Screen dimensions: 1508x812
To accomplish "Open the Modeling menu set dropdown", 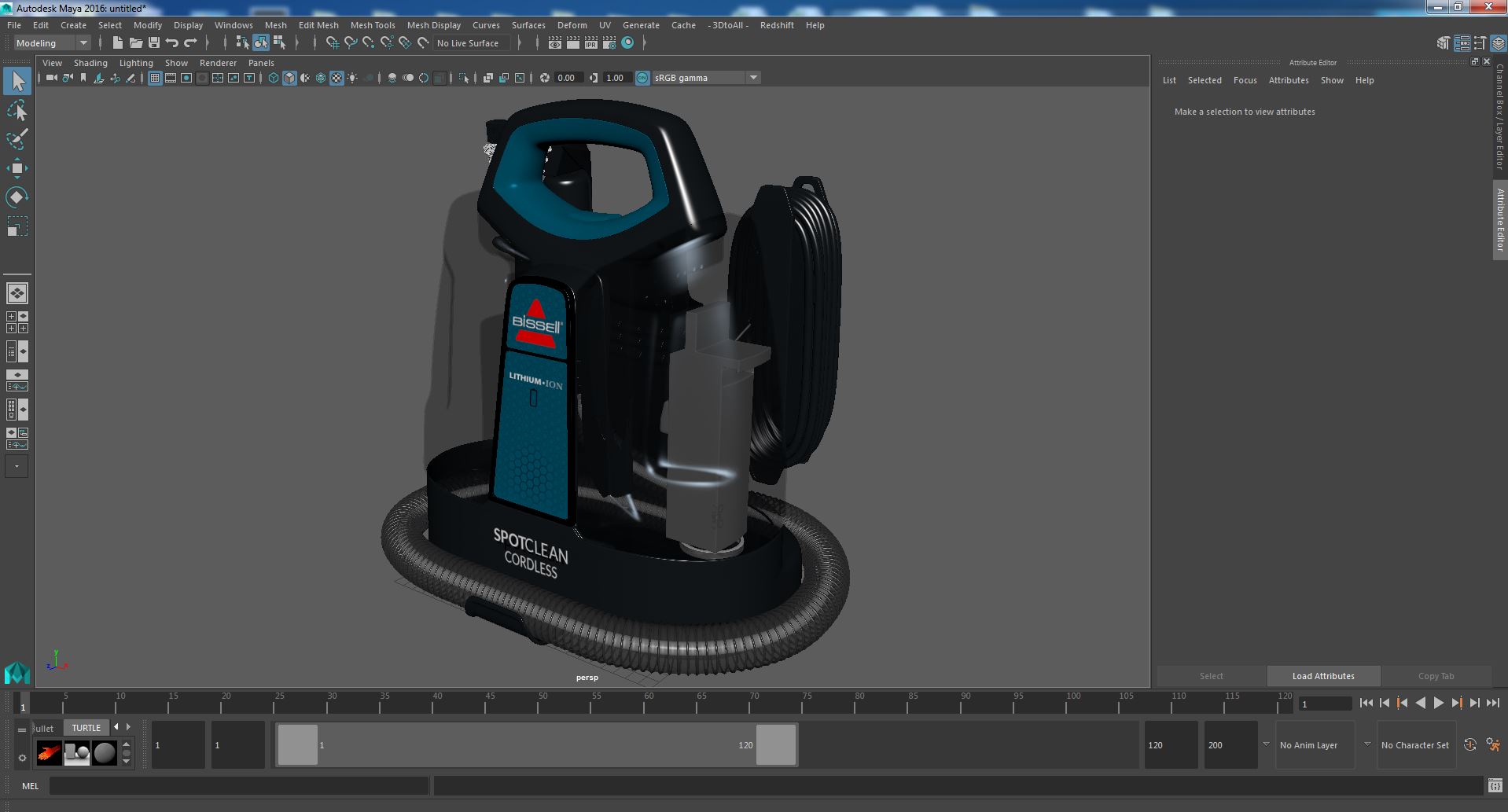I will [52, 43].
